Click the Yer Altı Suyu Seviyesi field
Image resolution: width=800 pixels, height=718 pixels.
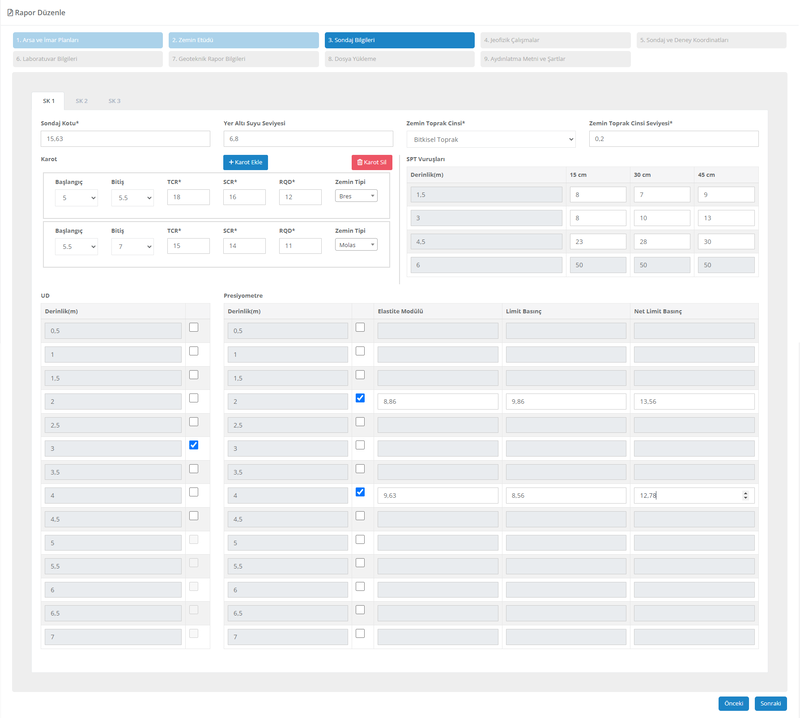[x=308, y=139]
